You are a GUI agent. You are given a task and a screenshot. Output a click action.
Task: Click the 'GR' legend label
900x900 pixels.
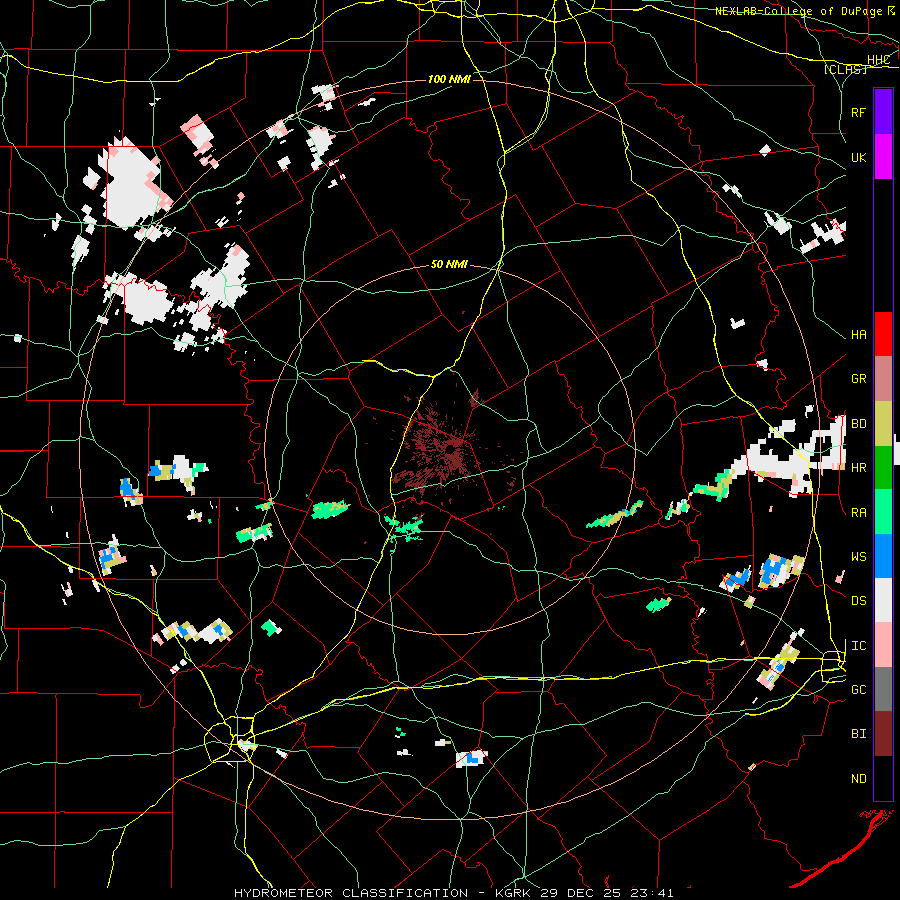(858, 379)
